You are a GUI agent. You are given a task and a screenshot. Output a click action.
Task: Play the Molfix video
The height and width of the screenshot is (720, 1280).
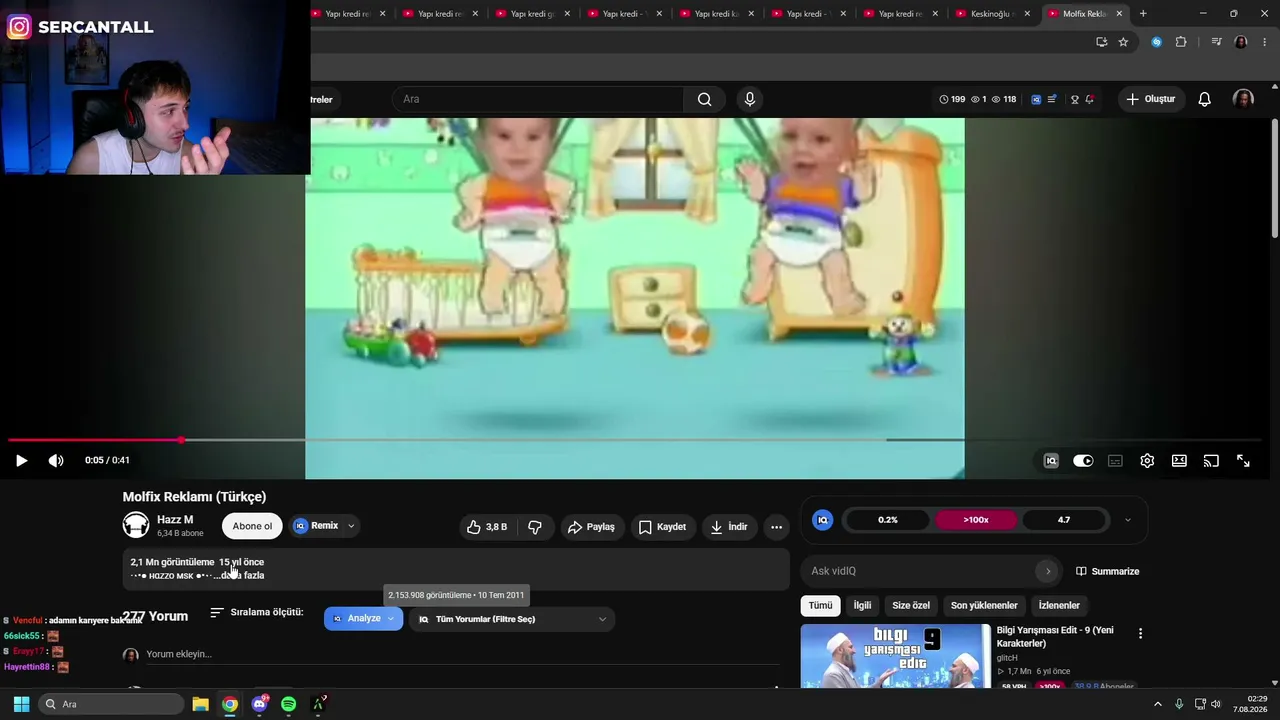(x=21, y=461)
